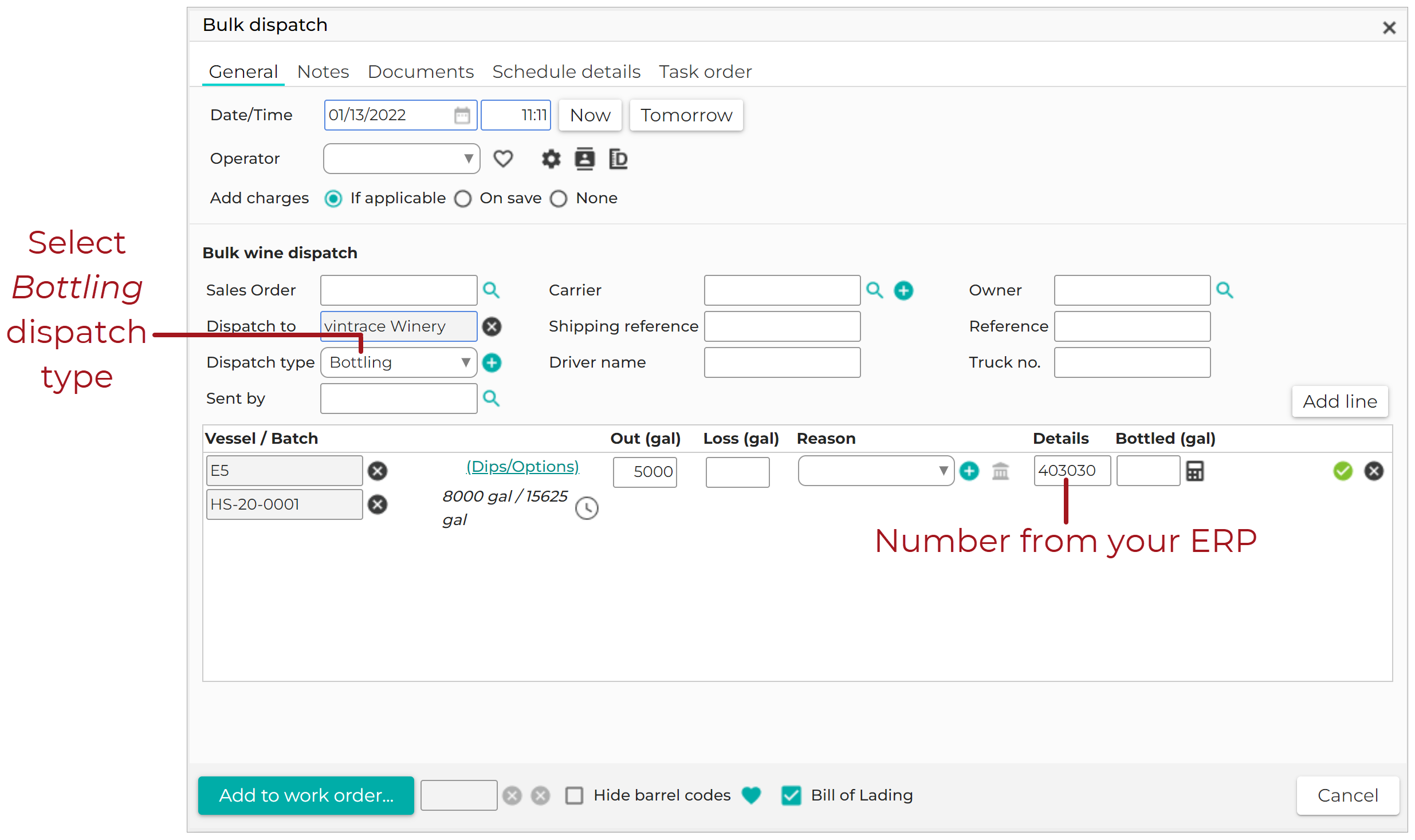Screen dimensions: 1415x840
Task: Click the Out gal field showing 5000
Action: click(x=644, y=472)
